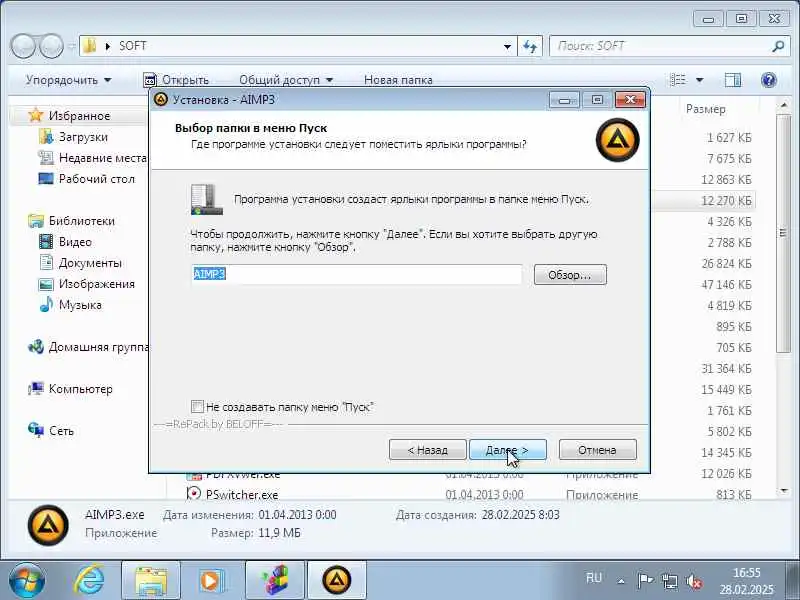Cancel installation with Отмена button
The height and width of the screenshot is (600, 800).
(x=597, y=450)
